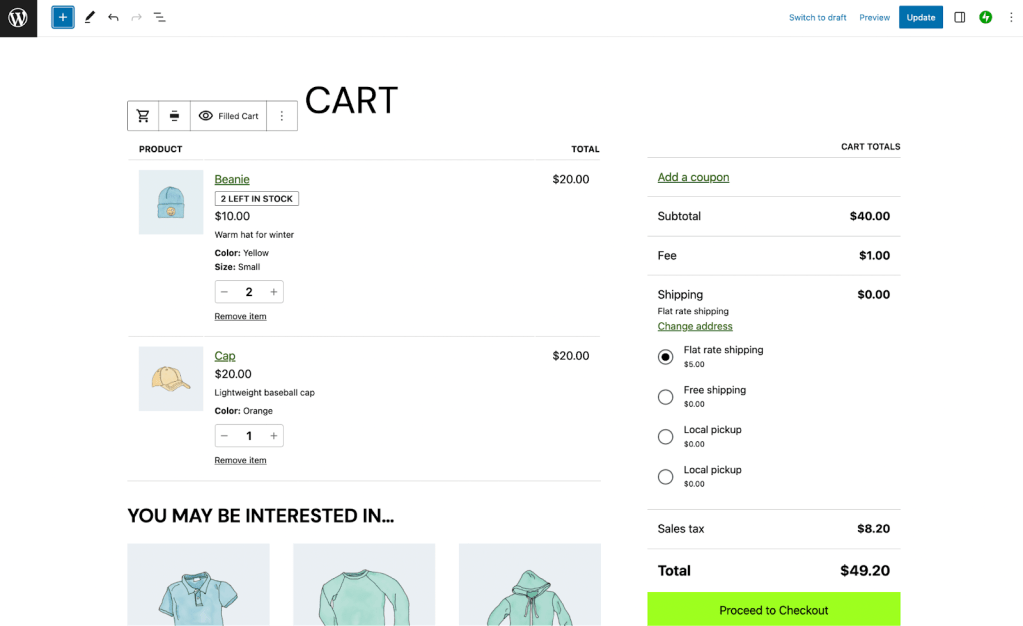Undo the last change

pos(112,17)
